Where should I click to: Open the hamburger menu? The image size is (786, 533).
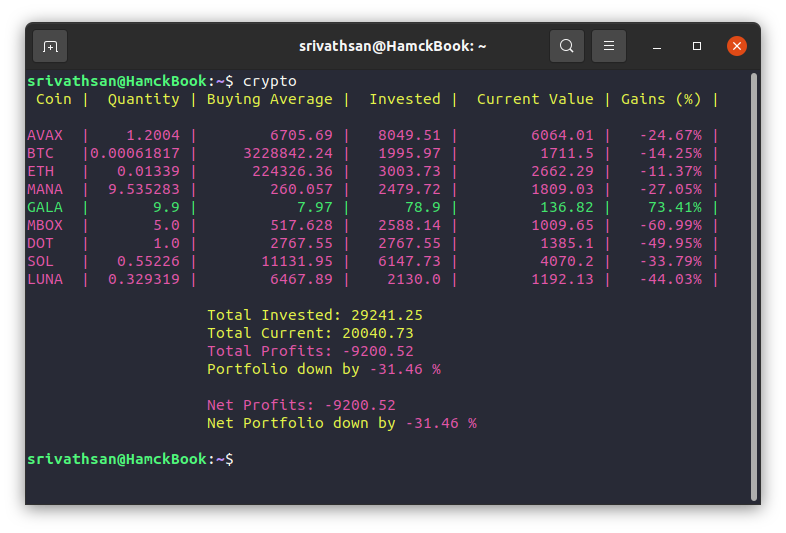609,46
